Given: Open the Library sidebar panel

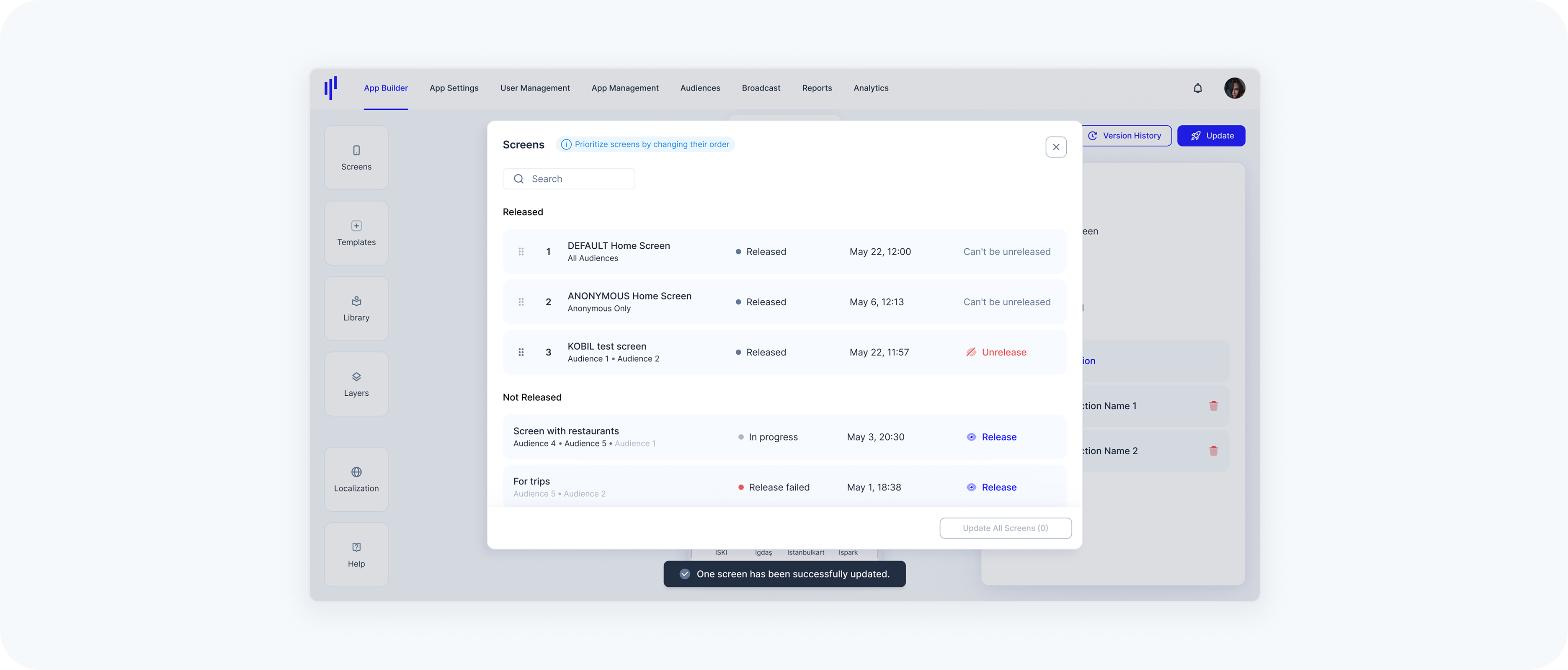Looking at the screenshot, I should click(x=356, y=309).
